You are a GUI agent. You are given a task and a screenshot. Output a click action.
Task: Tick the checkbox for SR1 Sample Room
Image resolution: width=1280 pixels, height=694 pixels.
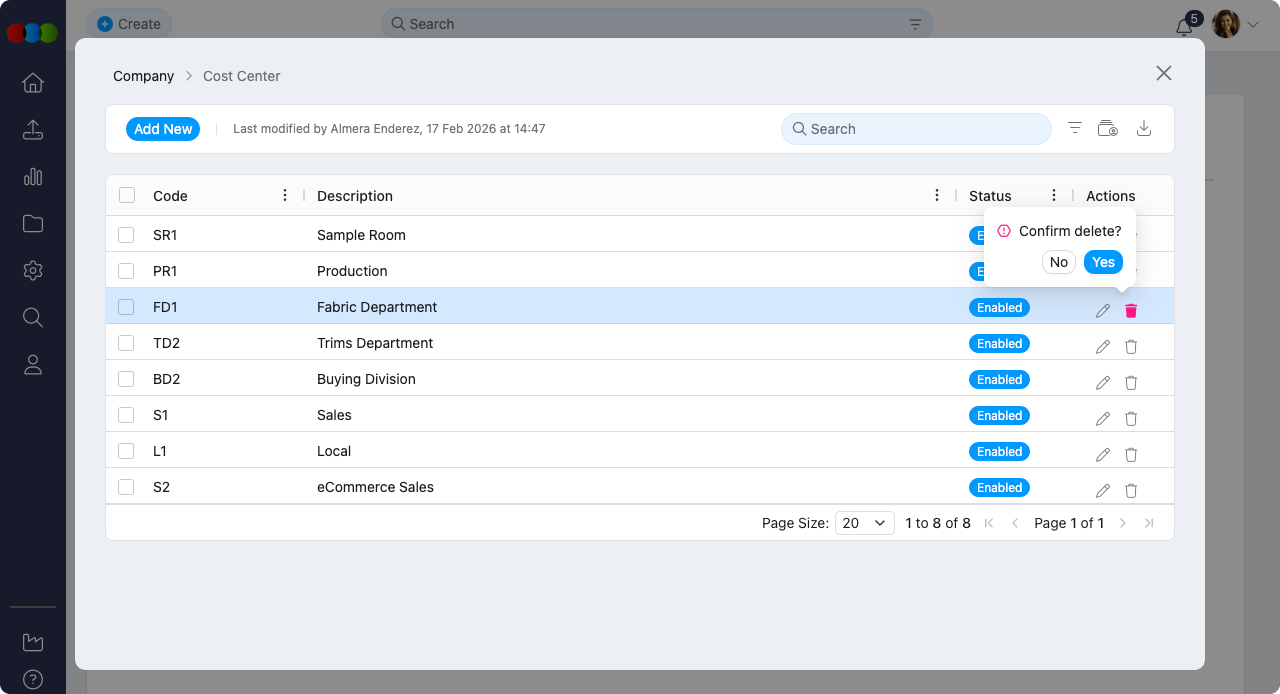point(126,235)
